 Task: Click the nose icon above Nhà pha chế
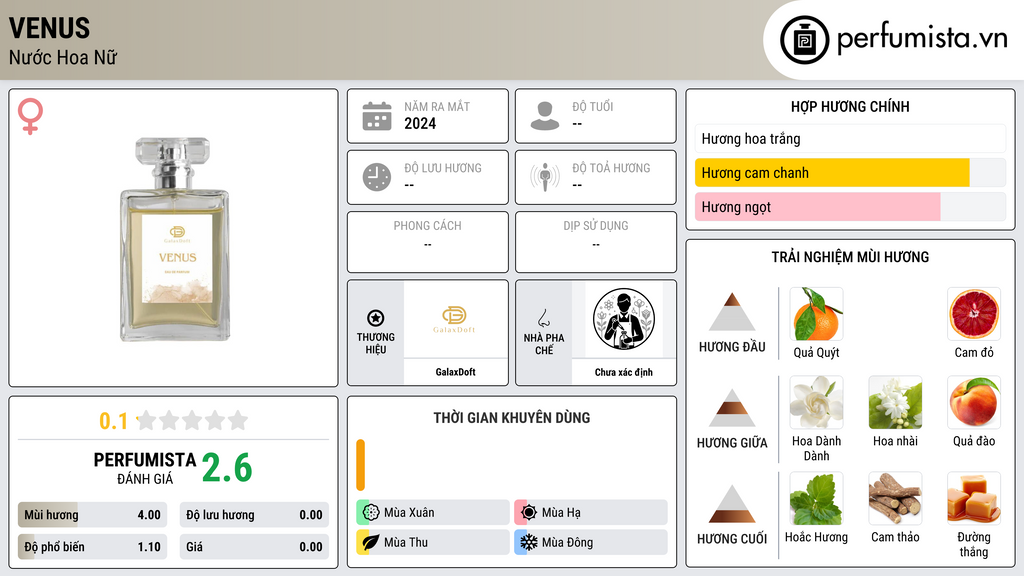click(x=543, y=318)
